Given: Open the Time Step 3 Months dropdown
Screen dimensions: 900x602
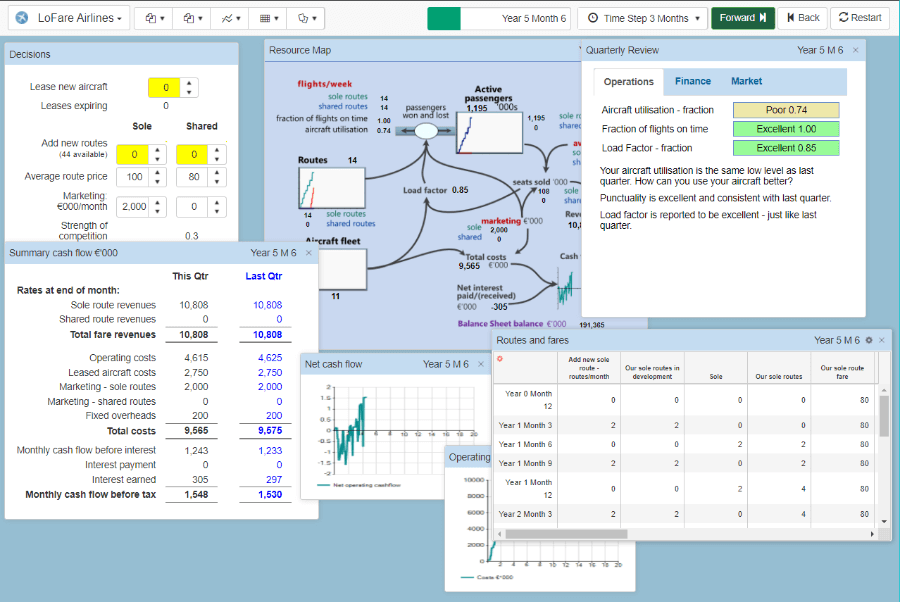Looking at the screenshot, I should [643, 18].
